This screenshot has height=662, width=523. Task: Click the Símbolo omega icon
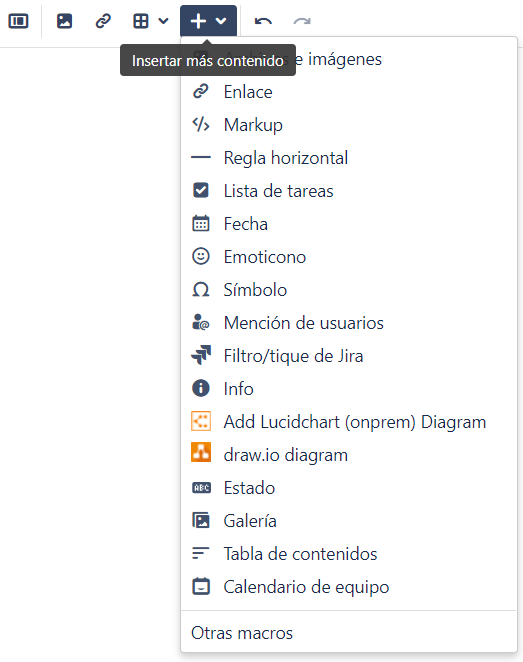[x=201, y=290]
